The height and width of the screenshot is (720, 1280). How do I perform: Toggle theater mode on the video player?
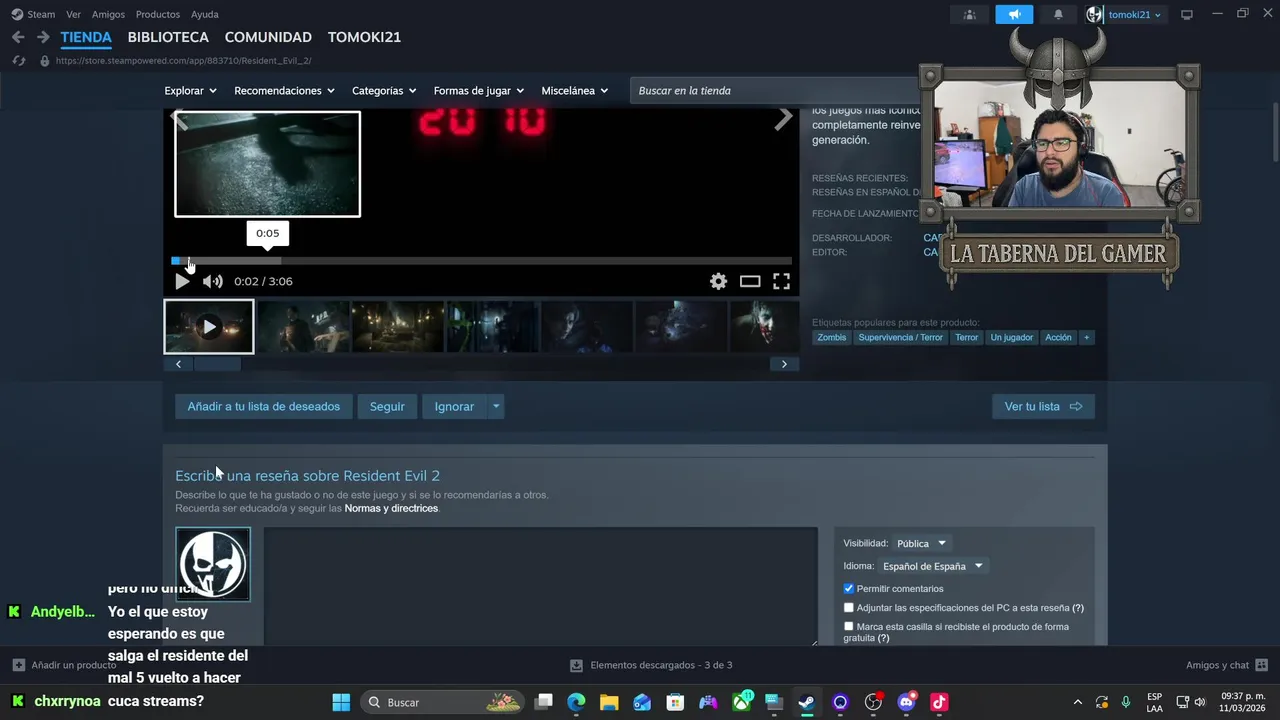[750, 282]
